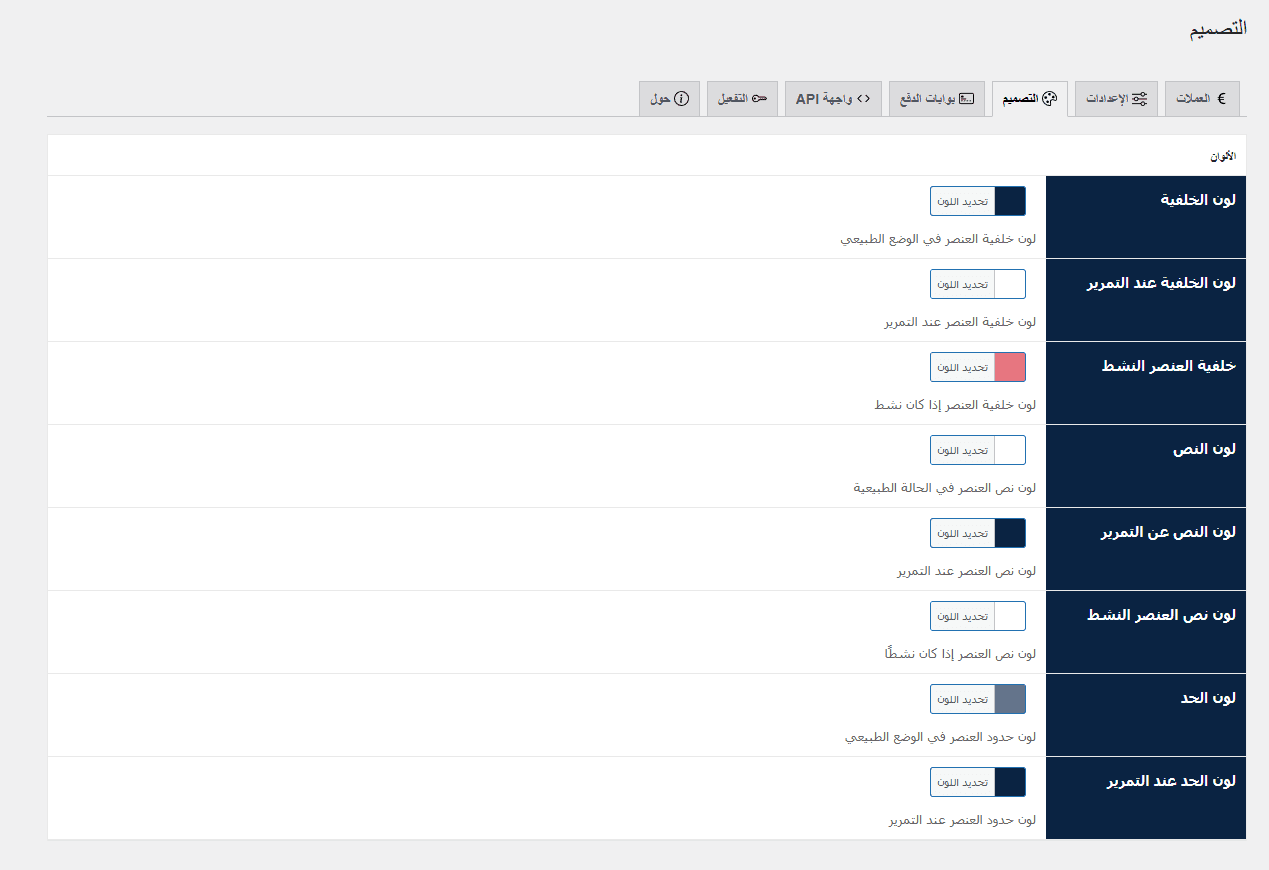Click the white swatch for لون النص

[1010, 450]
